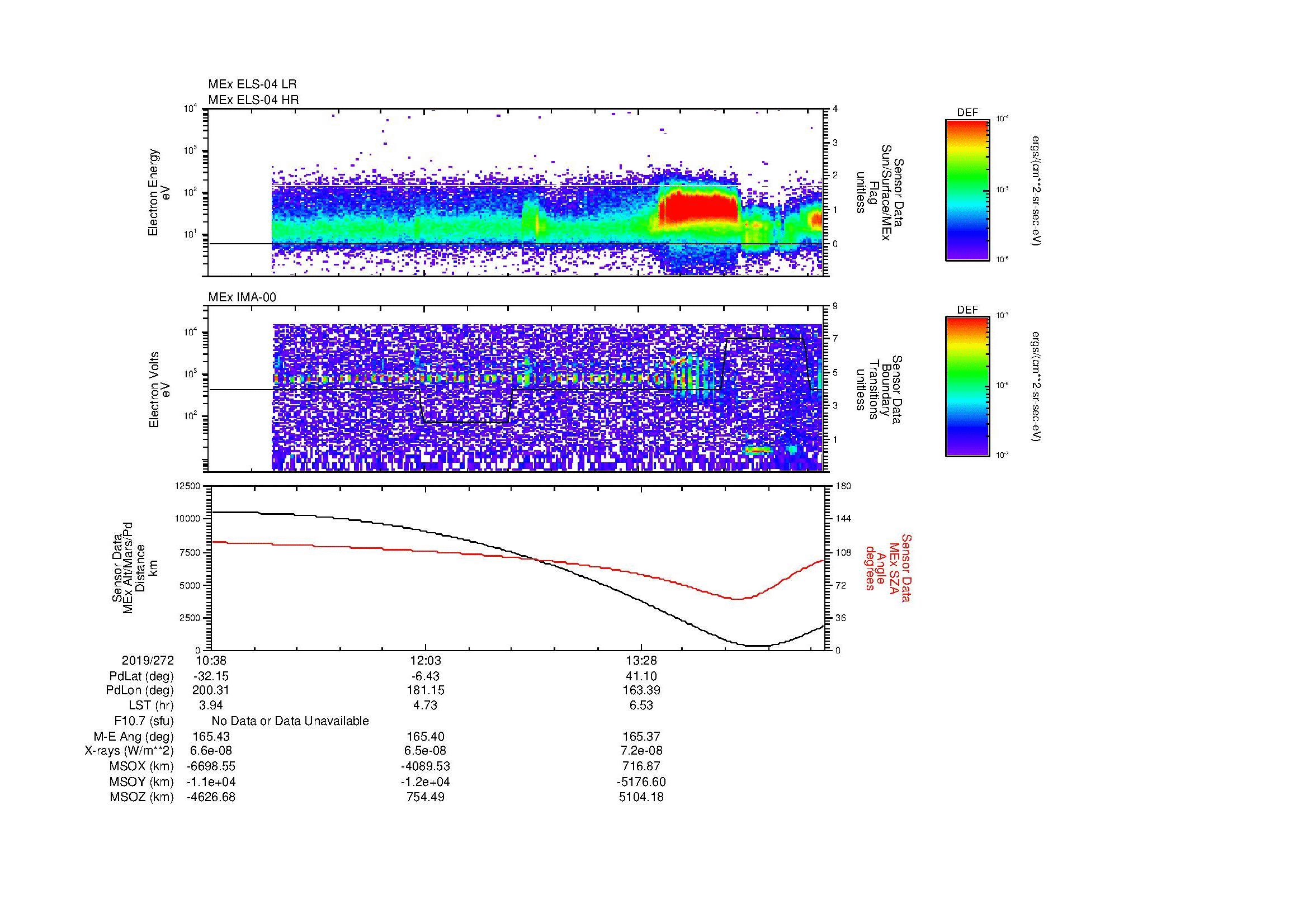The height and width of the screenshot is (924, 1308).
Task: Click the PdLat value '41.10'
Action: 641,676
